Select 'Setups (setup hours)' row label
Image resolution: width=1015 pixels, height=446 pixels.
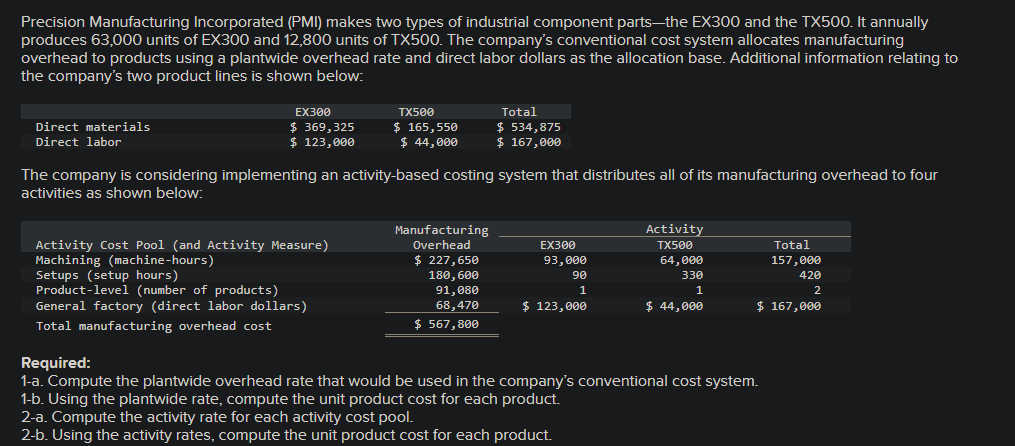(x=107, y=275)
